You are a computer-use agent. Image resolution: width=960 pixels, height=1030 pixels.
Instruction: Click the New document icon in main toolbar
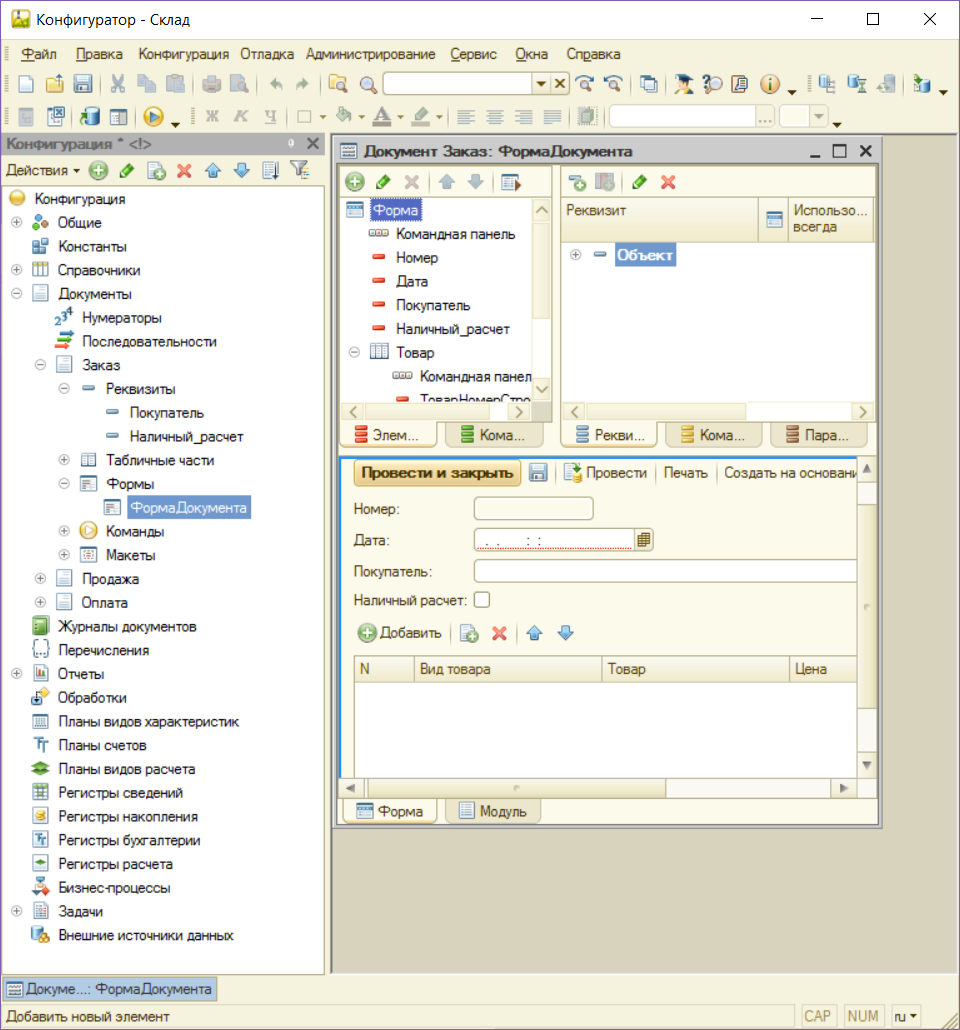26,84
